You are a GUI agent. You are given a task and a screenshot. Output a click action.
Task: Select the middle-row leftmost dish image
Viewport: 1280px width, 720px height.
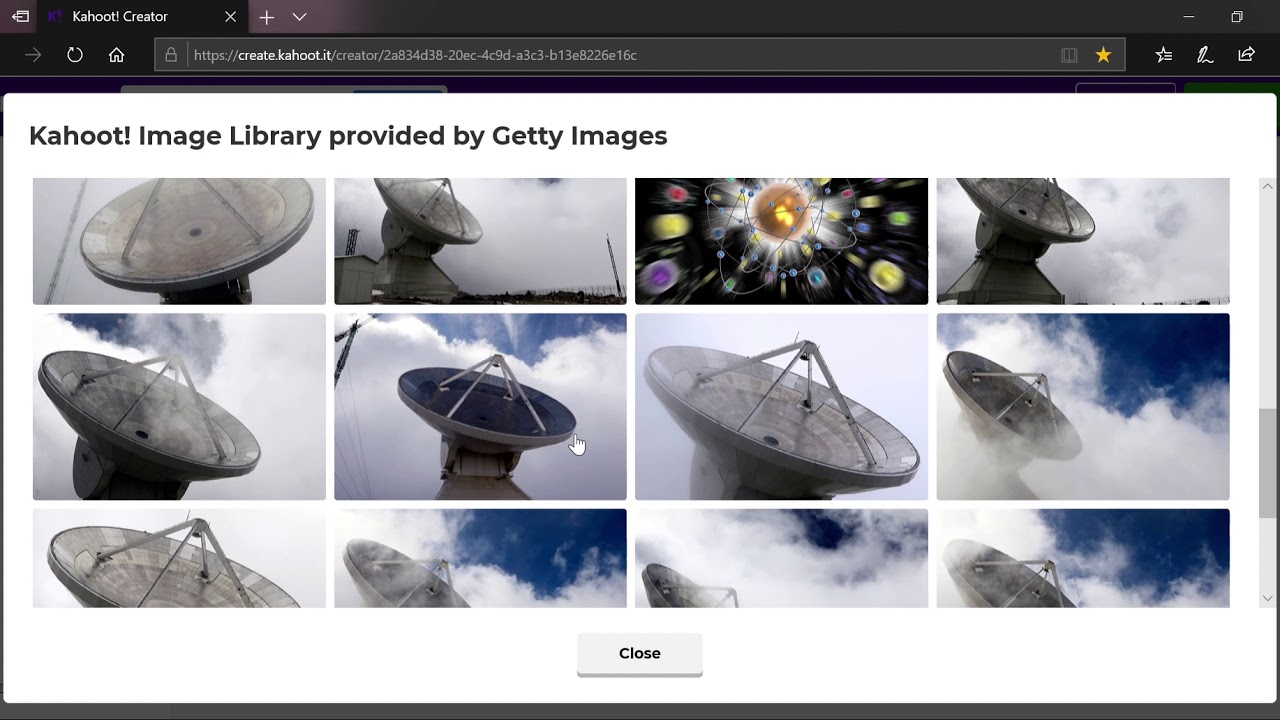[179, 406]
